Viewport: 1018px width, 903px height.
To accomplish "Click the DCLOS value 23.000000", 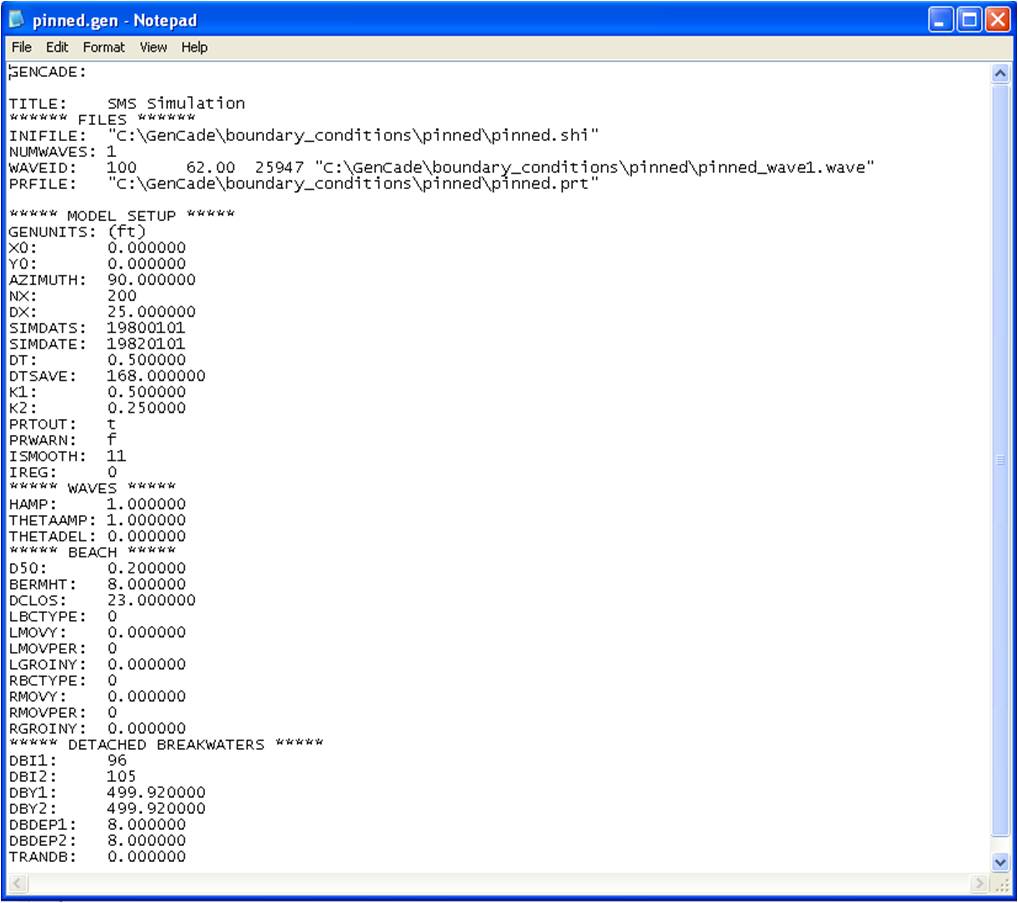I will [151, 600].
